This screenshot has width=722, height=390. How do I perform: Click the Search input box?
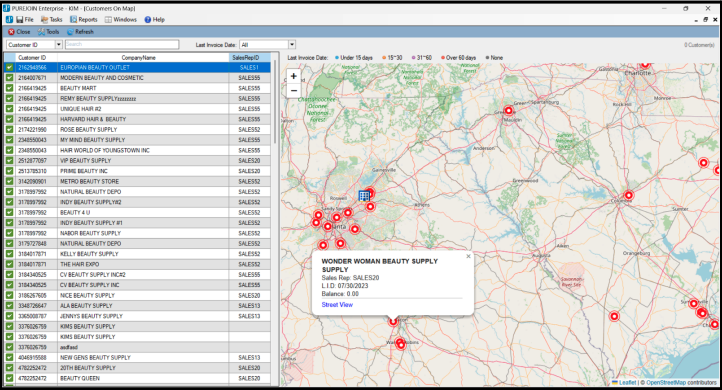pos(122,44)
